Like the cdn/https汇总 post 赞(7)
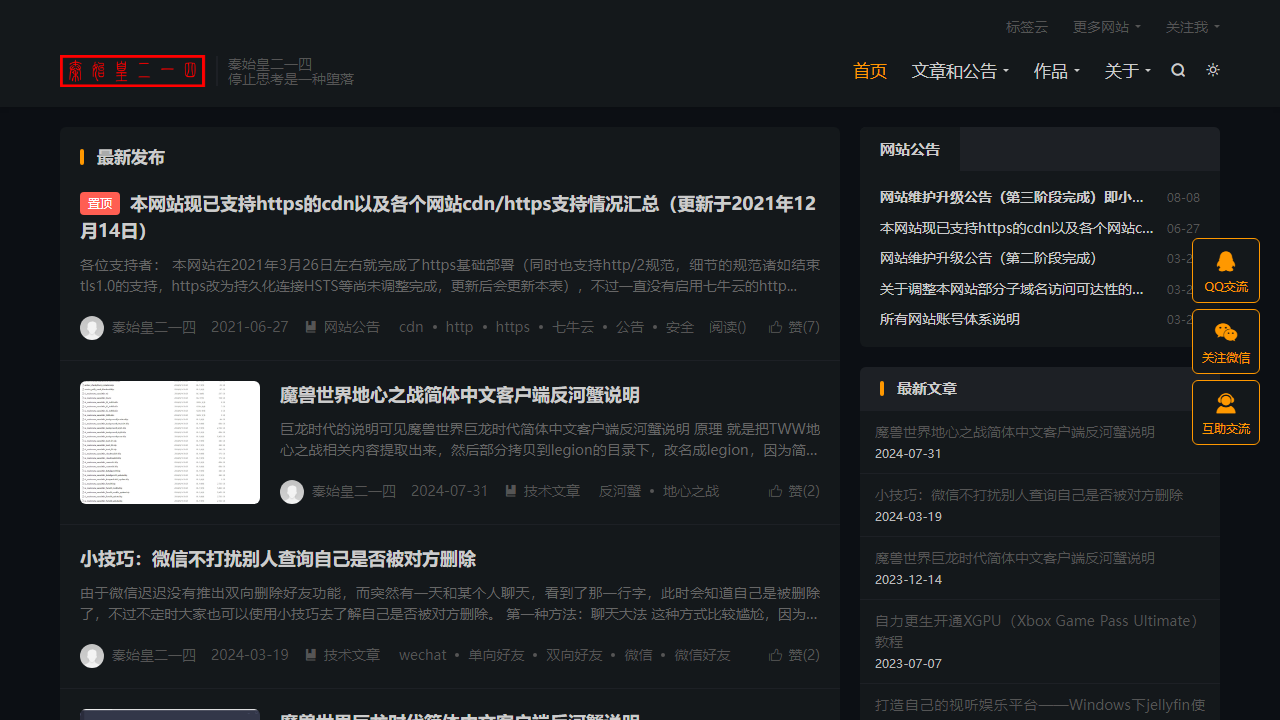The width and height of the screenshot is (1280, 720). coord(794,327)
